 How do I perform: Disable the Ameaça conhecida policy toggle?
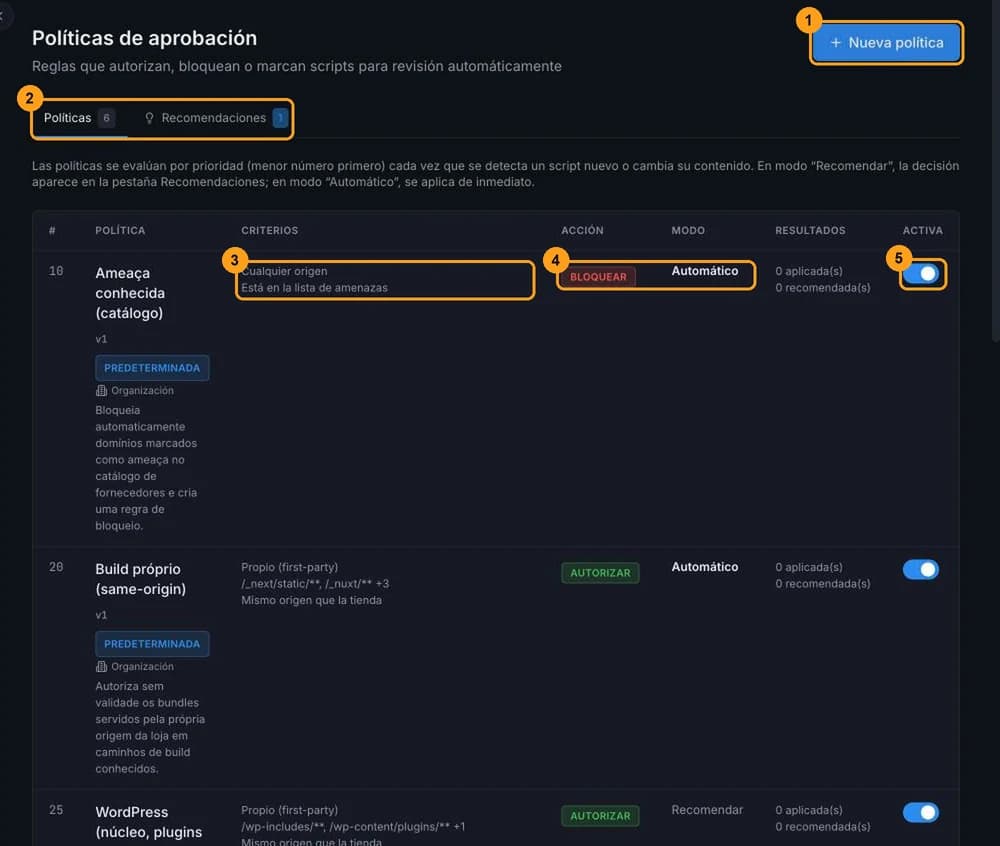[920, 273]
